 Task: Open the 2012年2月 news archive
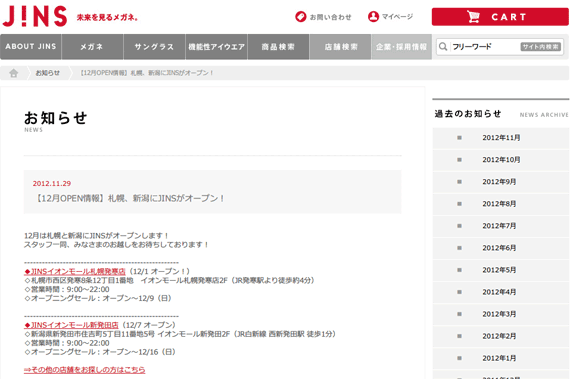coord(501,336)
